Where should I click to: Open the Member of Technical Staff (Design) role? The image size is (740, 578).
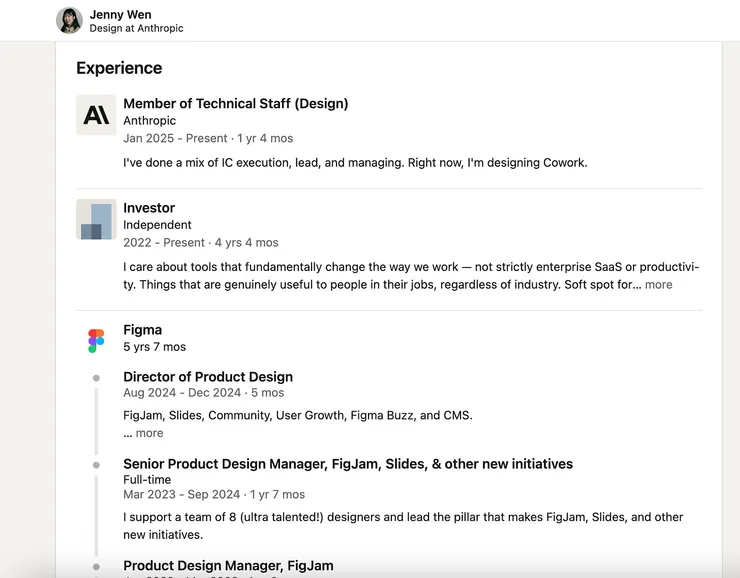click(235, 104)
